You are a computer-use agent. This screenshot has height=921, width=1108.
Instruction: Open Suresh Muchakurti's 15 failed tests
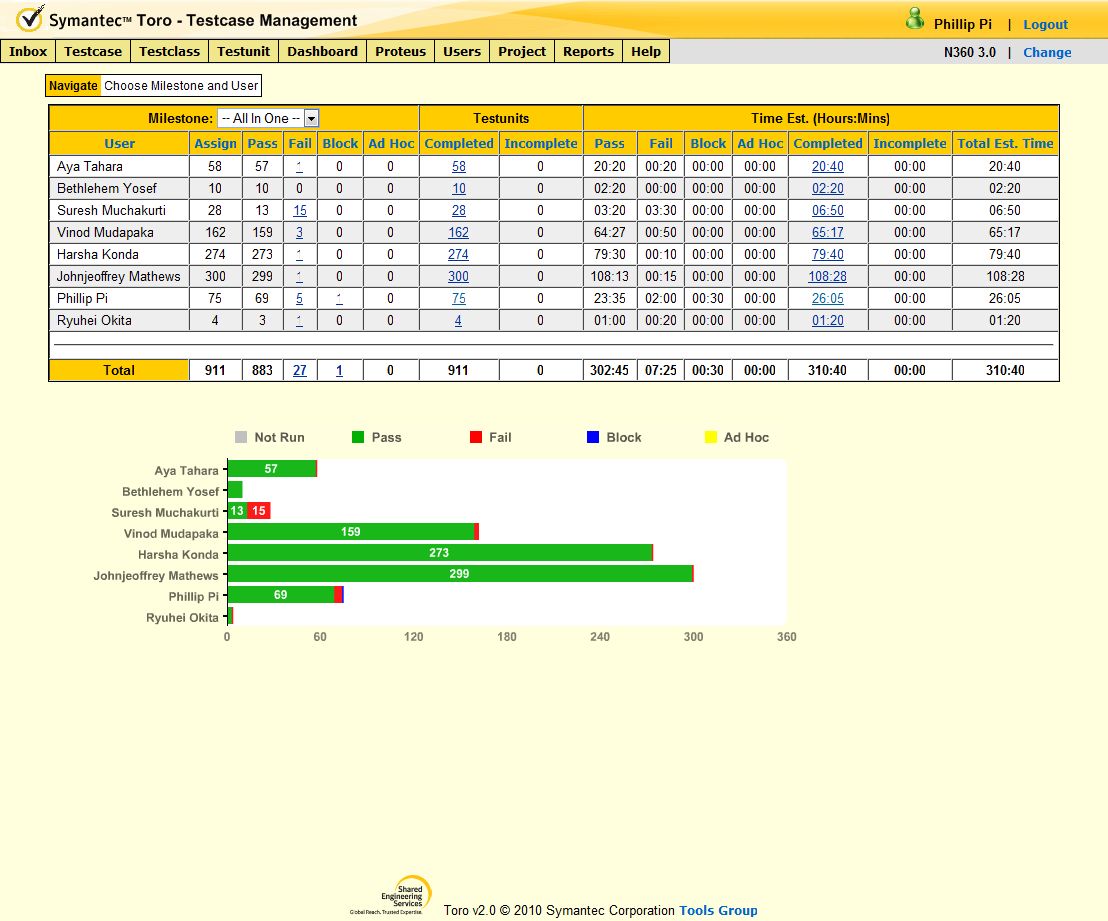pyautogui.click(x=300, y=210)
